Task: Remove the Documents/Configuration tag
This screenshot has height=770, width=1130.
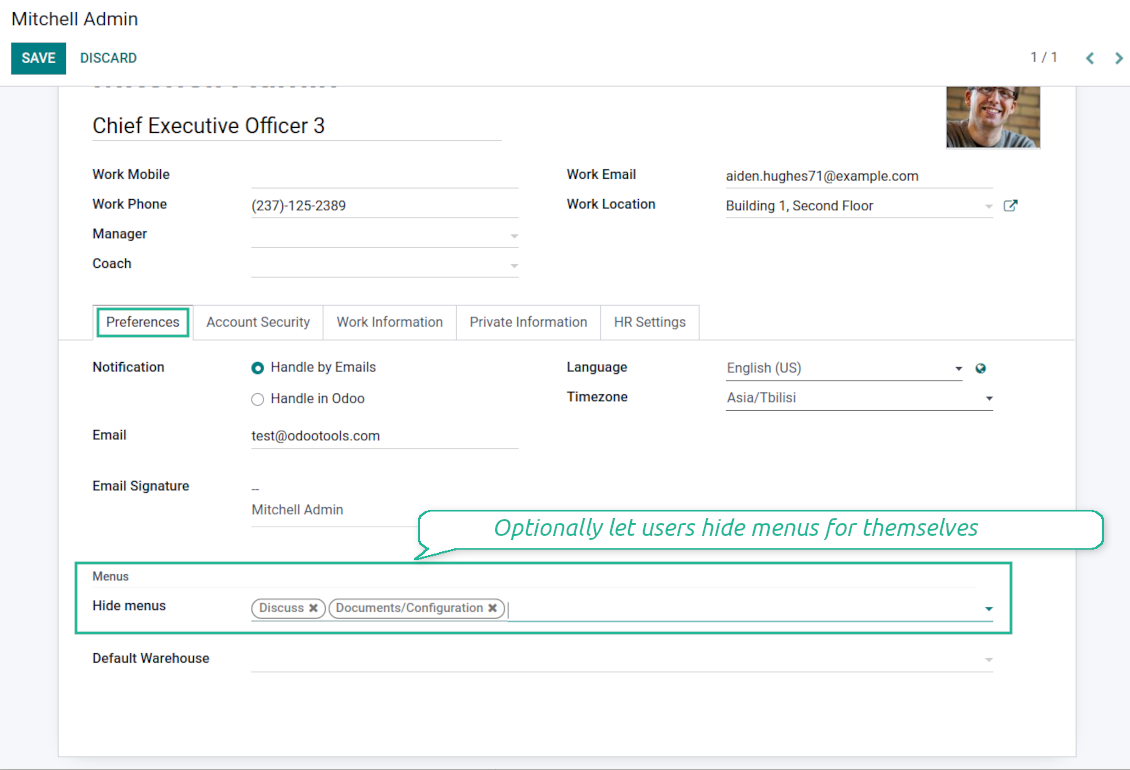Action: coord(492,608)
